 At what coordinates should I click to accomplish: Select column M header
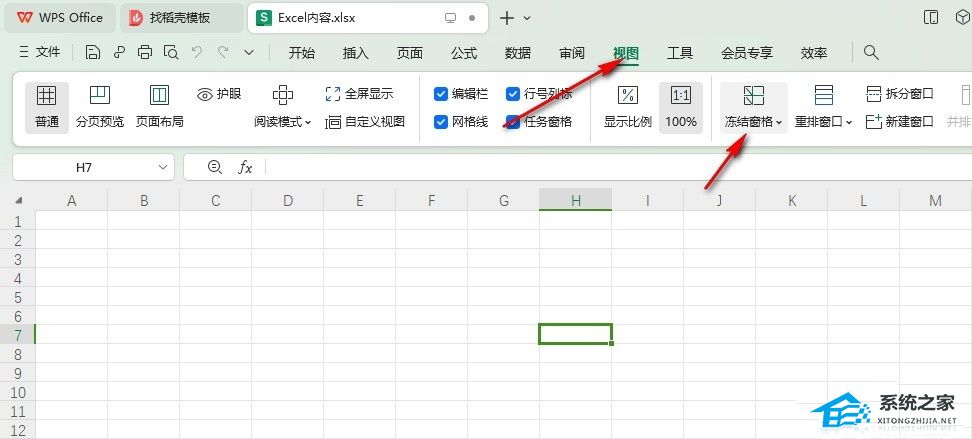pyautogui.click(x=935, y=200)
